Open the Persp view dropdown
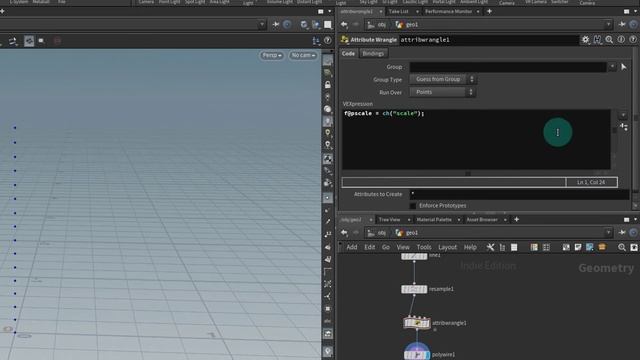 point(272,55)
